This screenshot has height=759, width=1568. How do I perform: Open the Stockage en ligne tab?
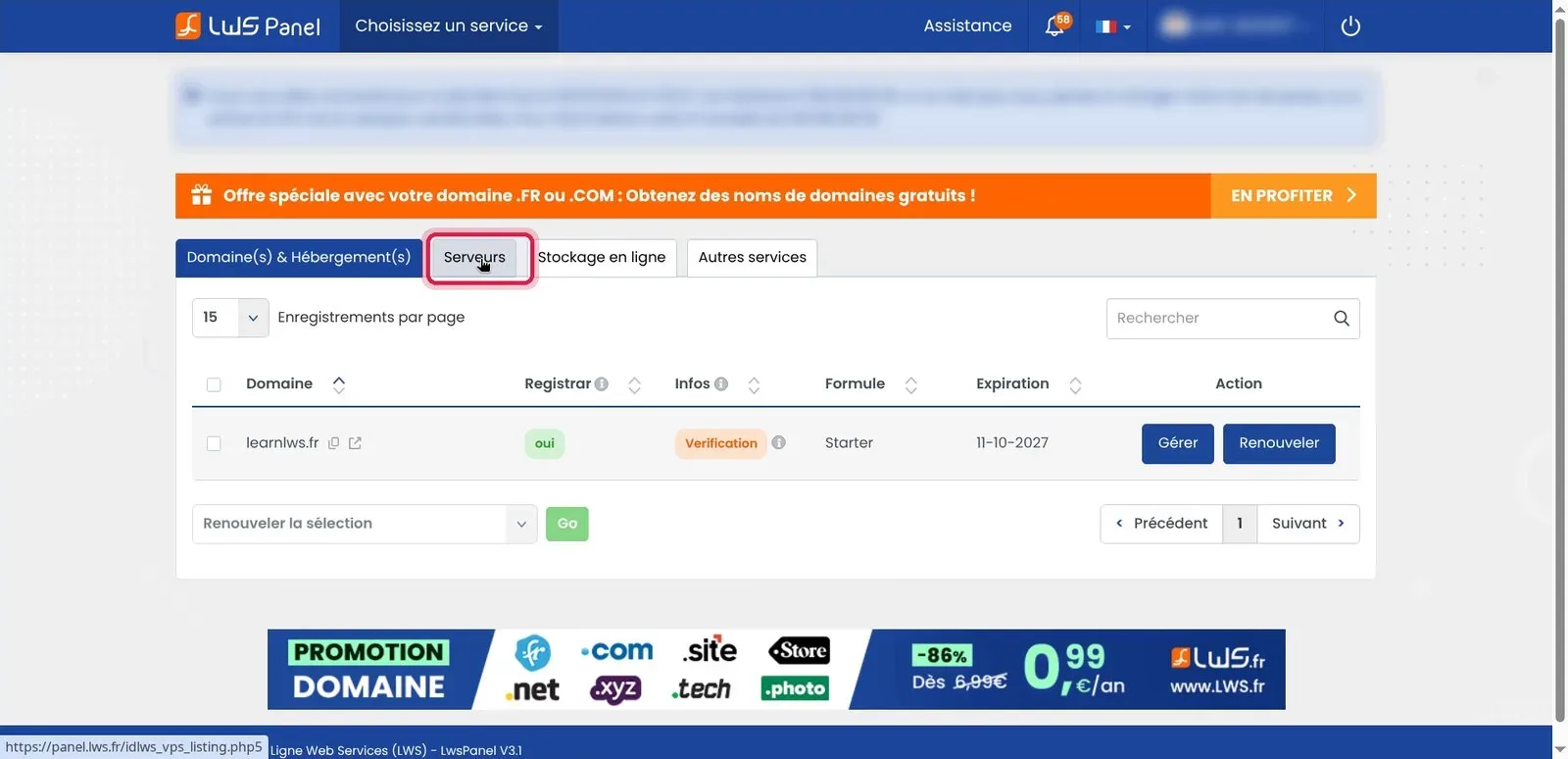pyautogui.click(x=602, y=257)
